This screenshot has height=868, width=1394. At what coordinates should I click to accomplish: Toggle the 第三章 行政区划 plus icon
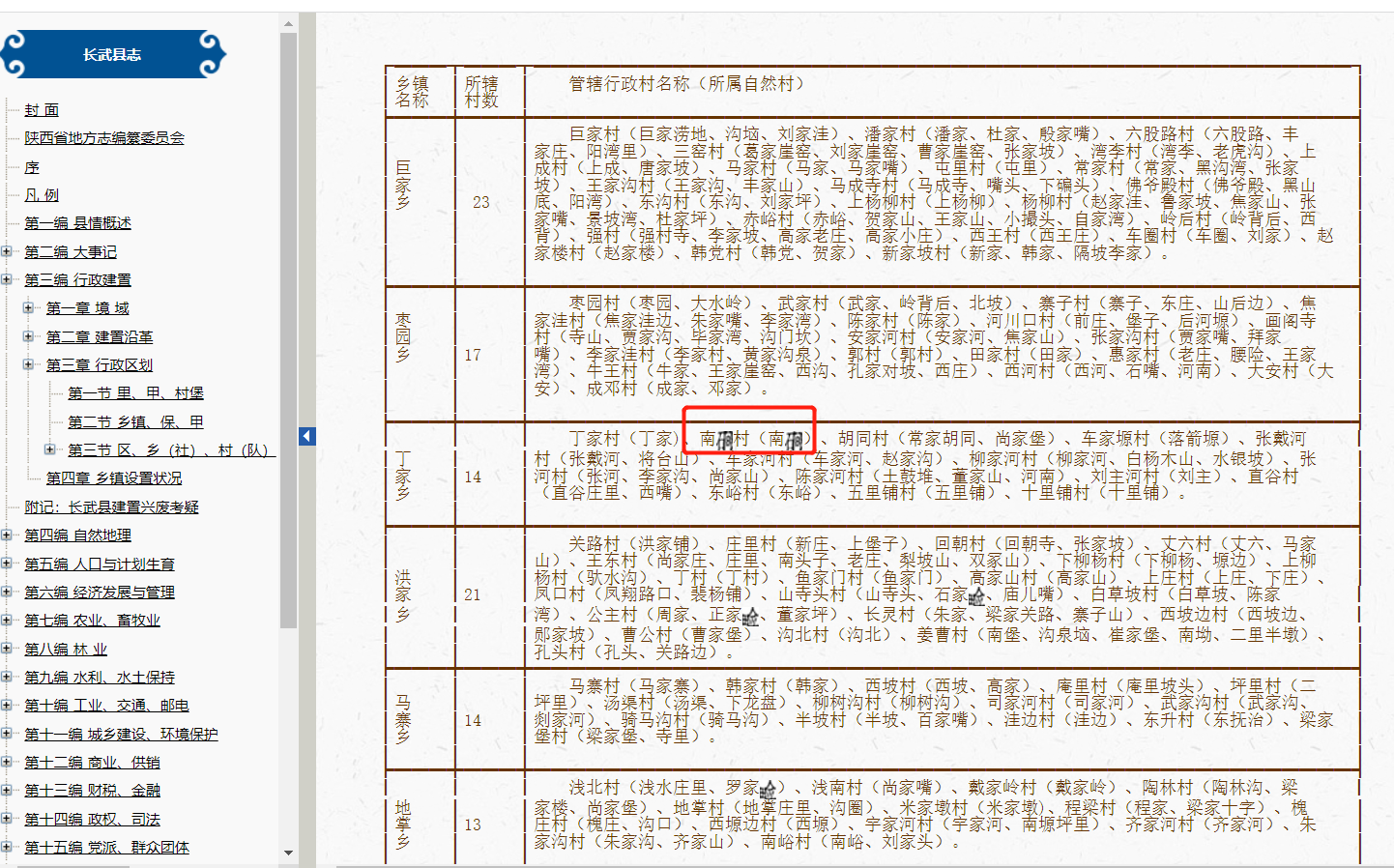coord(28,364)
